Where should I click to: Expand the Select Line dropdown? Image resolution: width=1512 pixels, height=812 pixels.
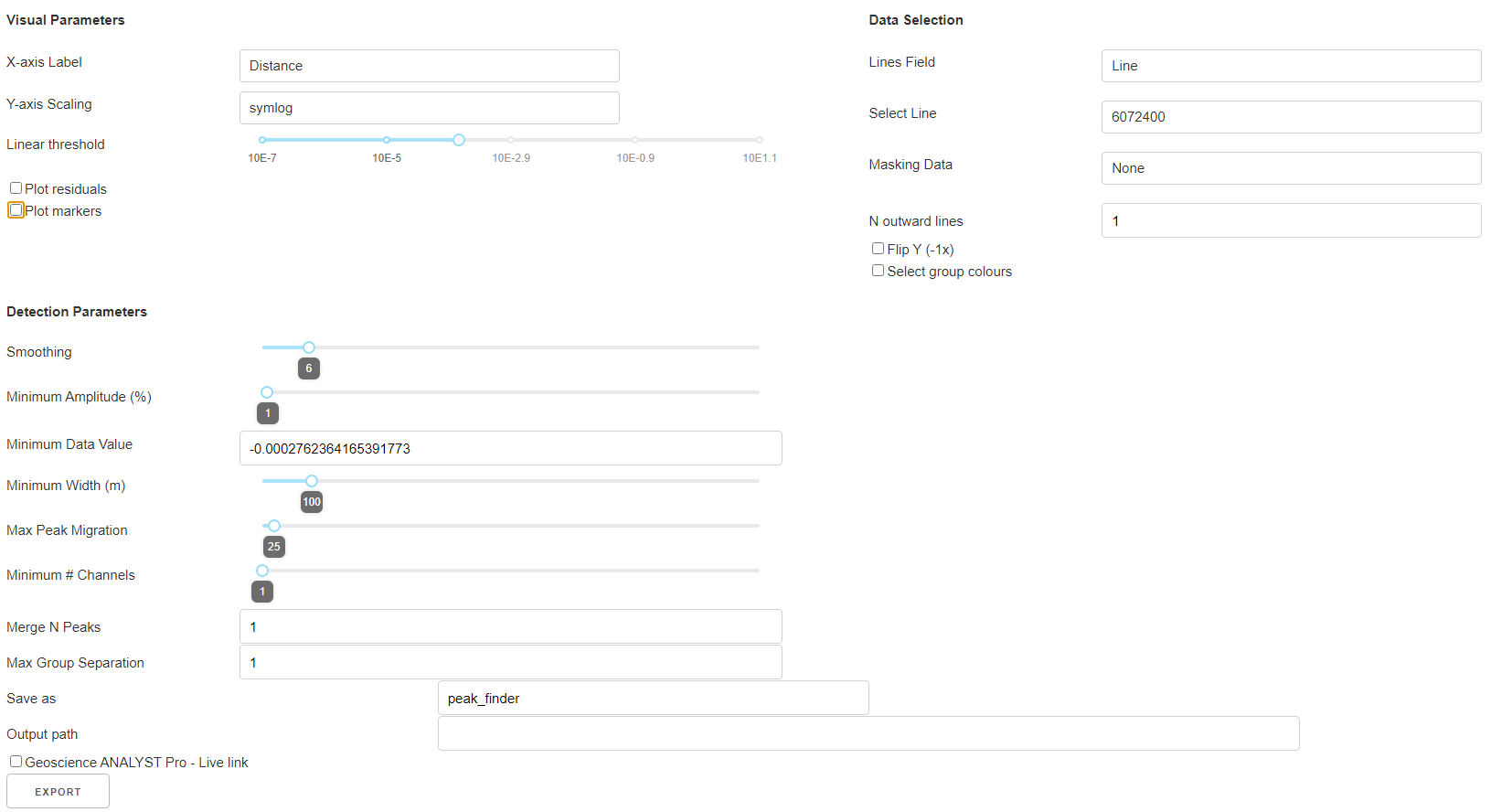tap(1290, 117)
